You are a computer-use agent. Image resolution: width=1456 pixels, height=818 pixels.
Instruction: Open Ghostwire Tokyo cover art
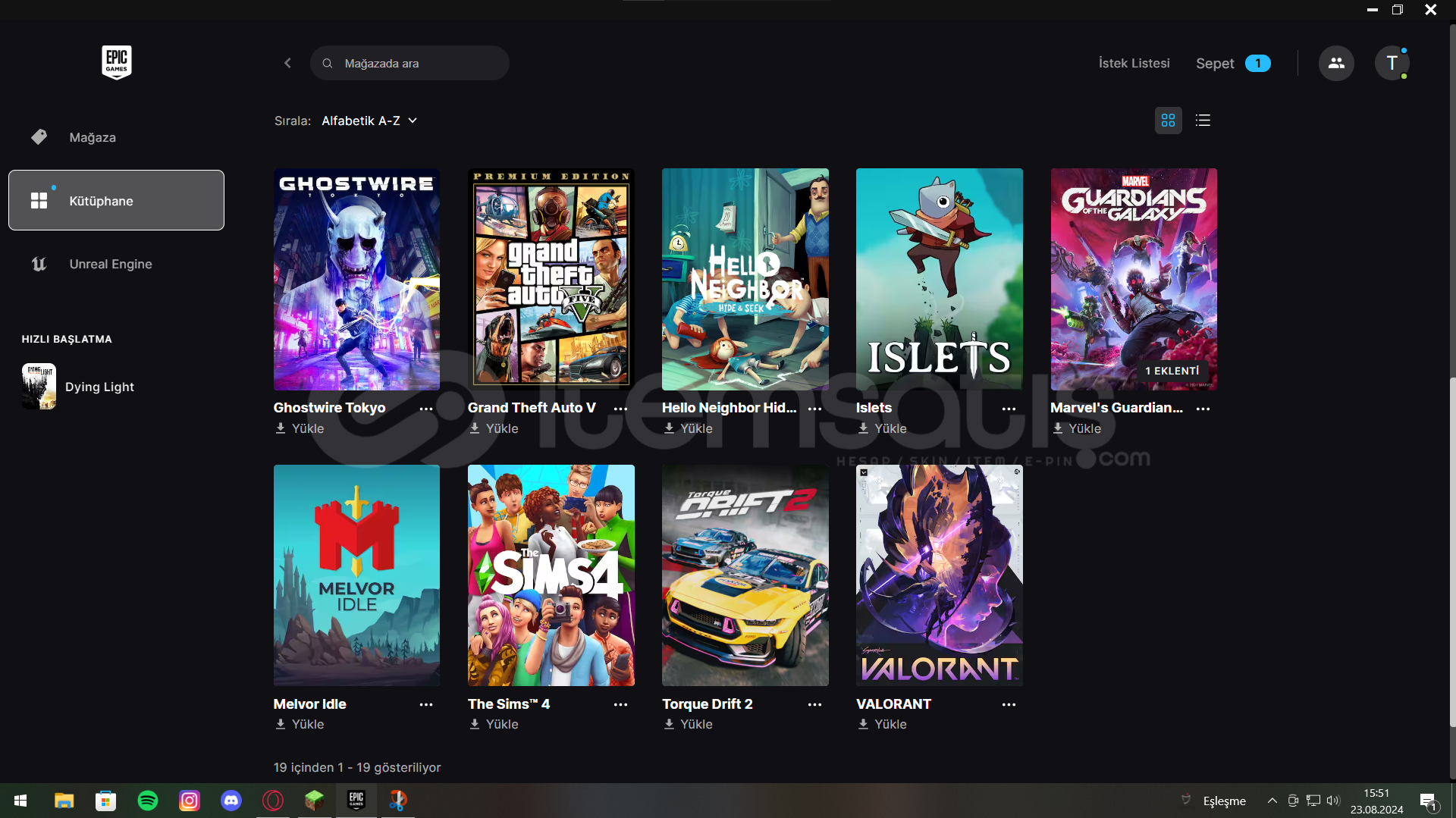356,279
